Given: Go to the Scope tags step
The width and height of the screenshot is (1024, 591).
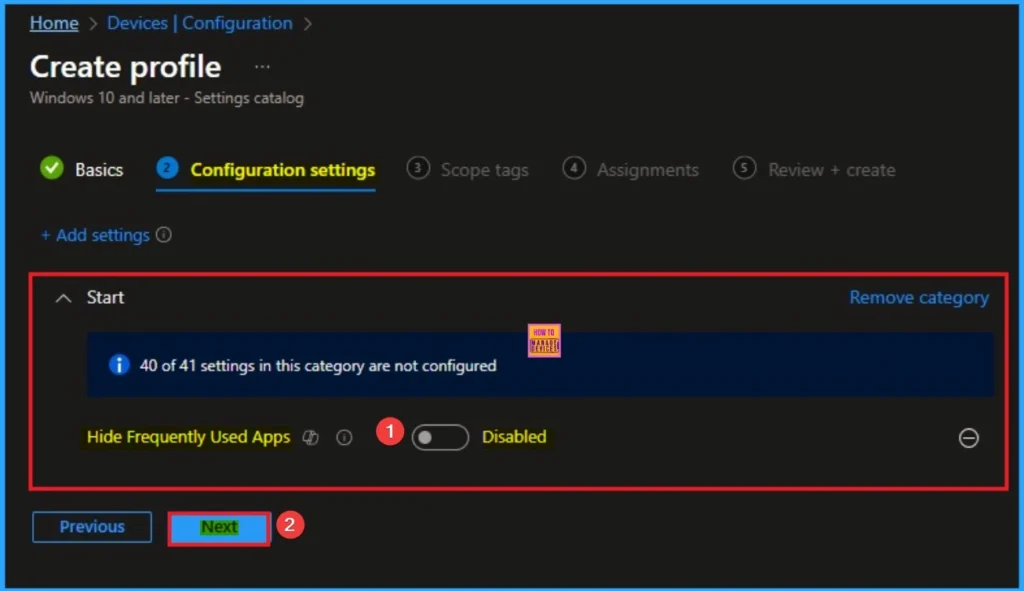Looking at the screenshot, I should pos(468,170).
